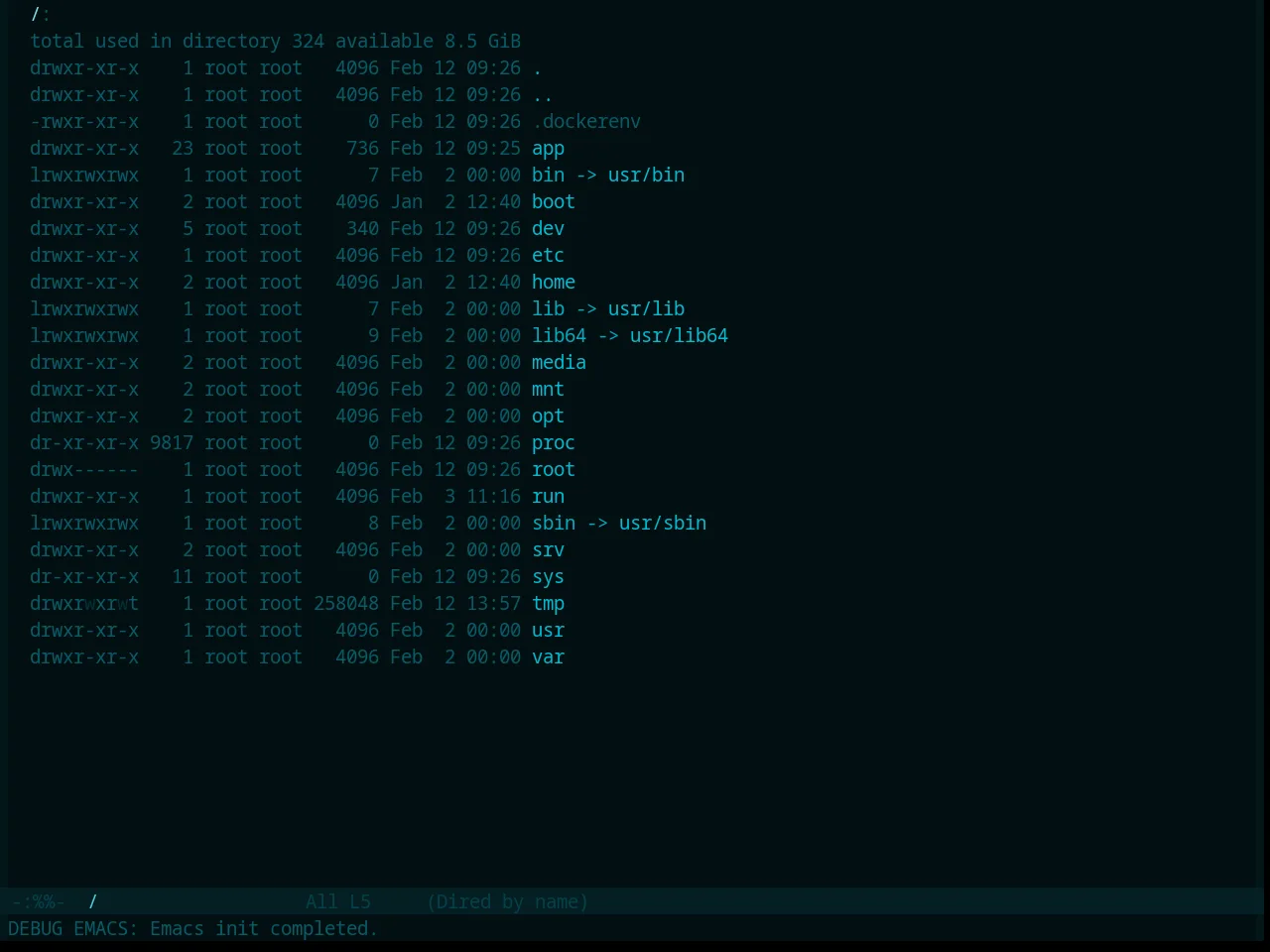Image resolution: width=1270 pixels, height=952 pixels.
Task: Click the parent directory '..' entry
Action: point(542,94)
